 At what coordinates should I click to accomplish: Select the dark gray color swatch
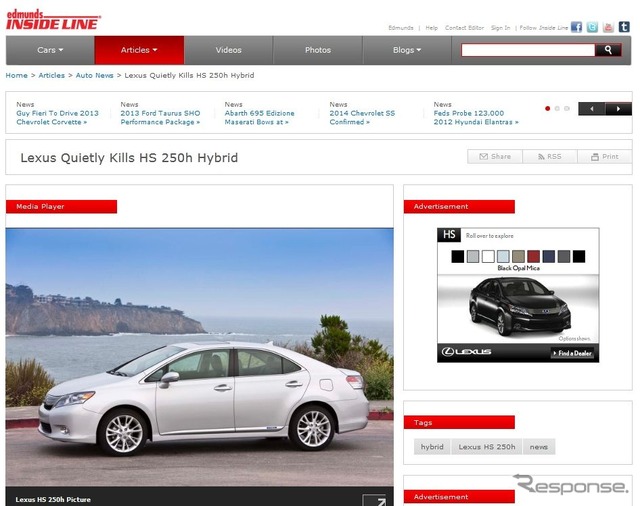564,256
